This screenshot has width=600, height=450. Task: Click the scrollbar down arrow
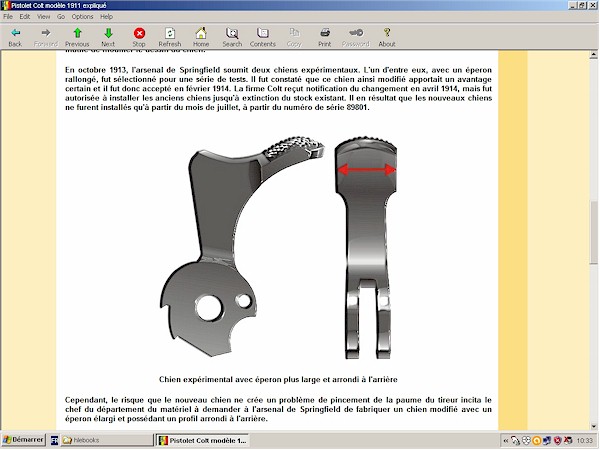pyautogui.click(x=593, y=426)
